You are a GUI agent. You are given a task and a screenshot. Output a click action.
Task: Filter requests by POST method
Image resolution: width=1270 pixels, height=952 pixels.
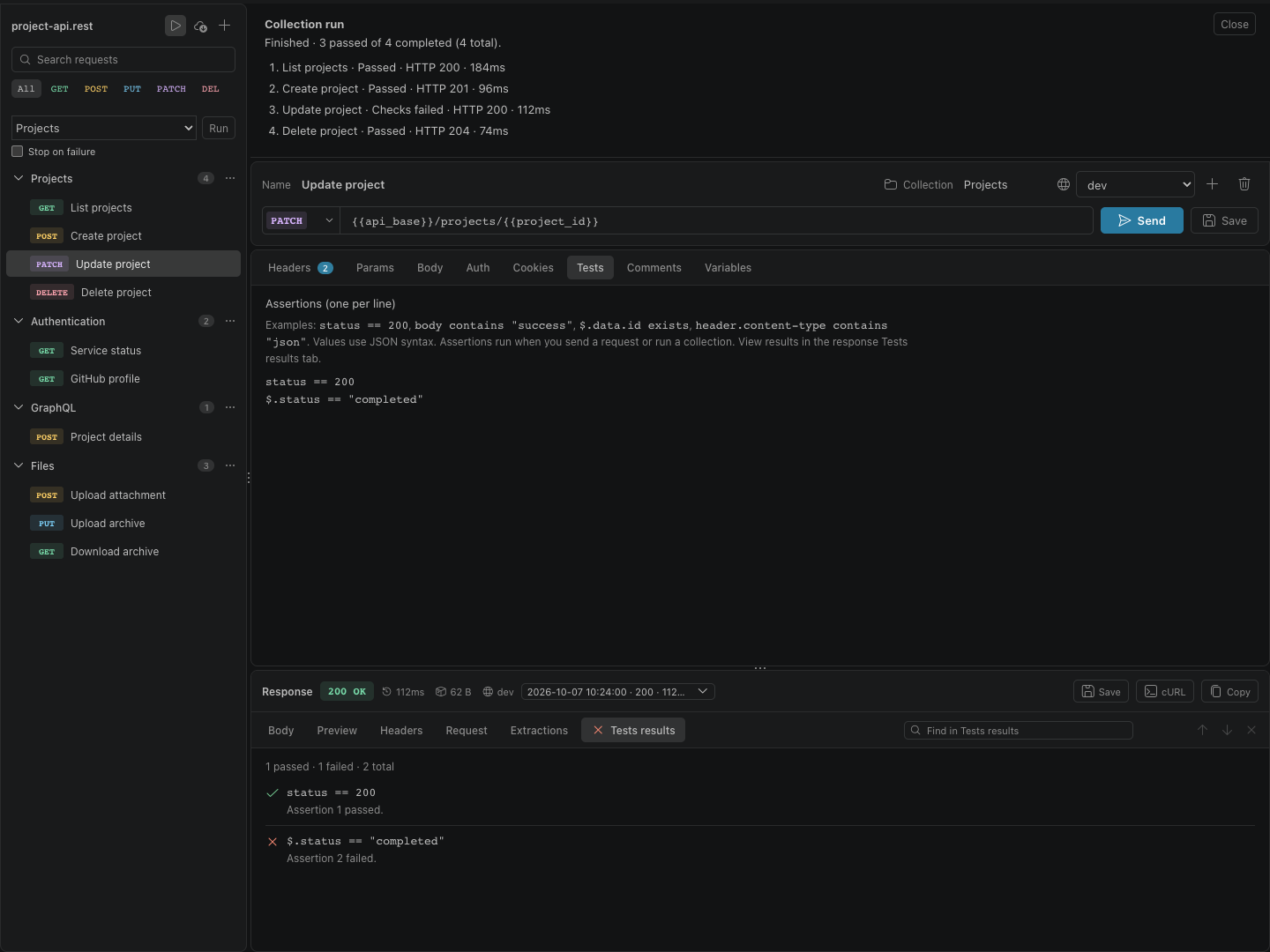(x=96, y=89)
